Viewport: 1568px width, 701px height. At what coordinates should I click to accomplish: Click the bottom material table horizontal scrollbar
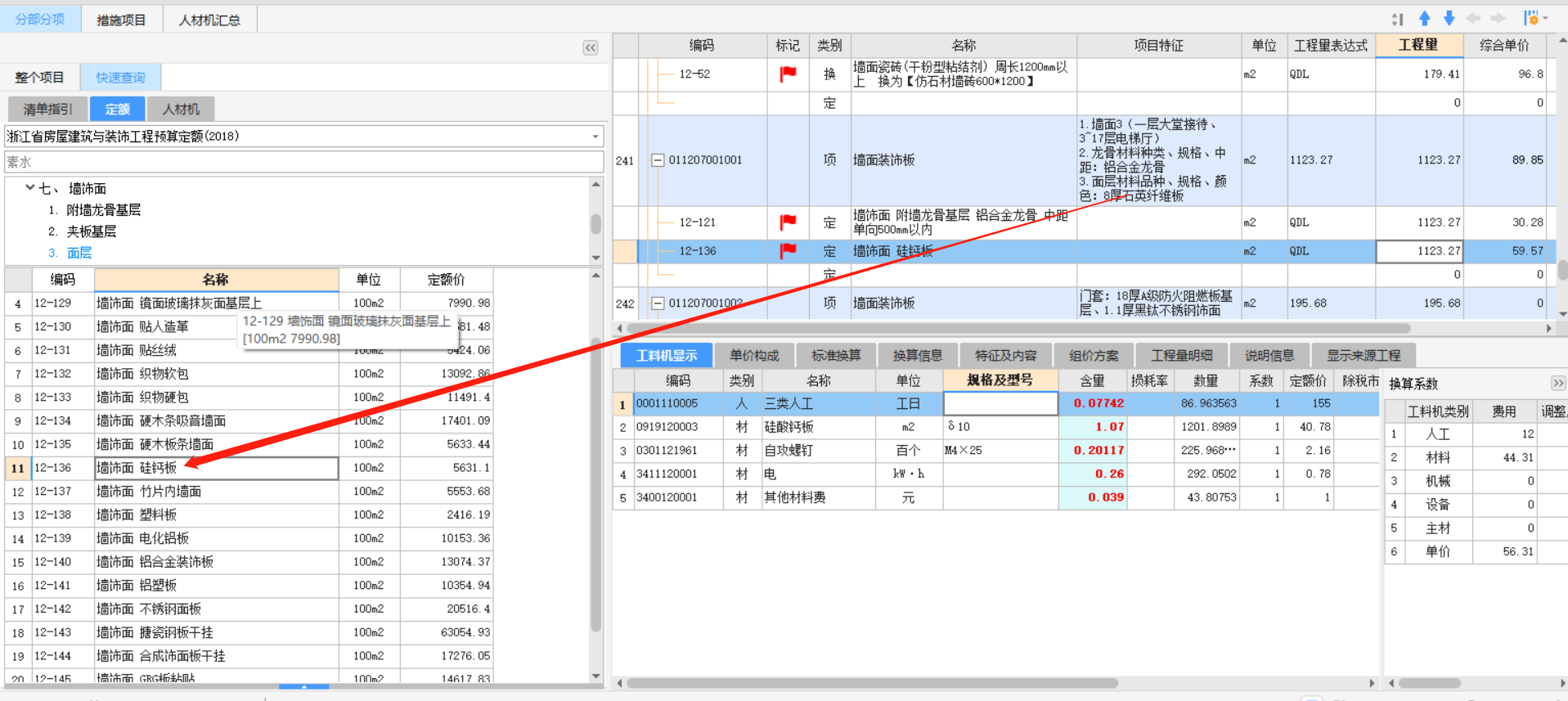872,683
